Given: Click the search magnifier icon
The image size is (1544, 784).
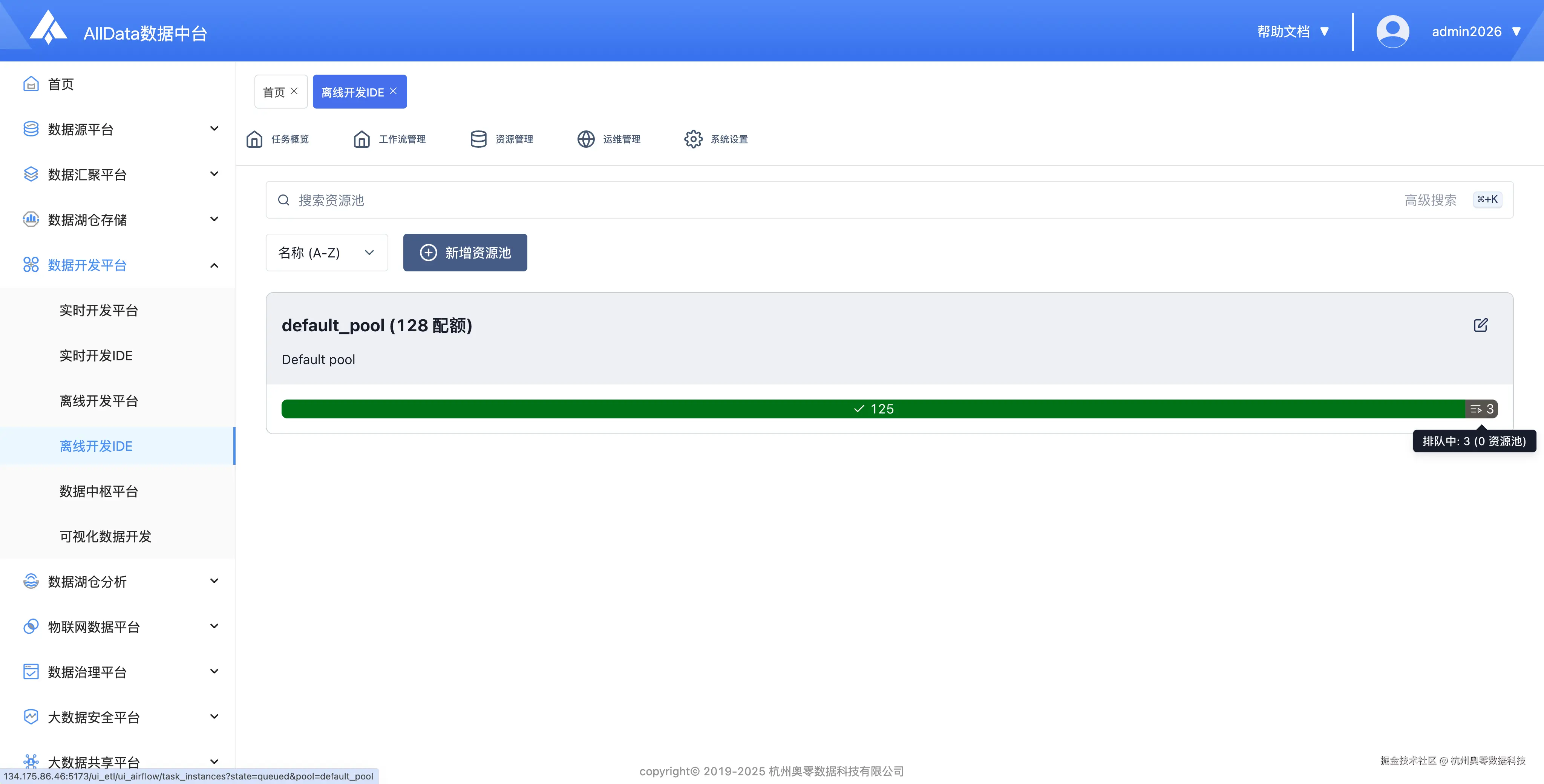Looking at the screenshot, I should click(x=283, y=200).
